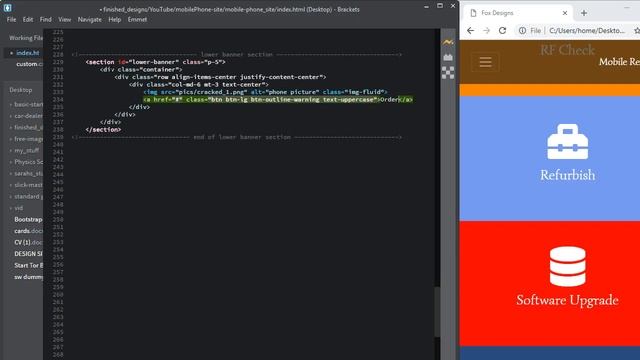
Task: Click the Brackets editor vertical scrollbar thumb
Action: point(437,312)
